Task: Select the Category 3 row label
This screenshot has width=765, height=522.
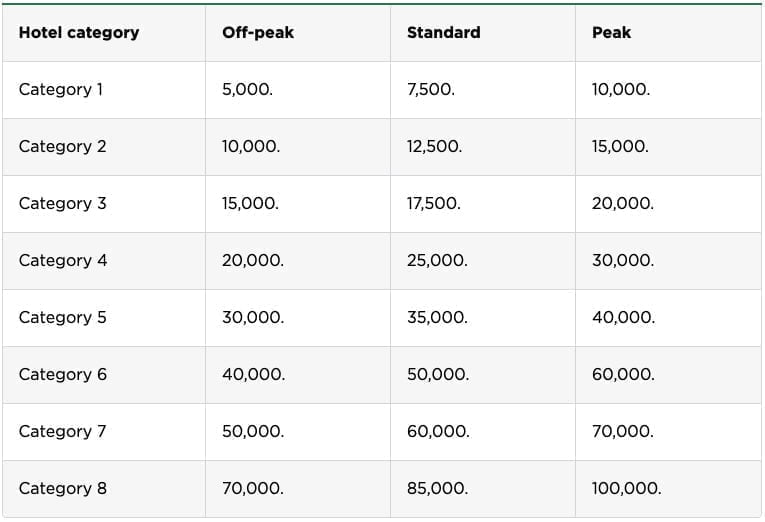Action: [x=62, y=203]
